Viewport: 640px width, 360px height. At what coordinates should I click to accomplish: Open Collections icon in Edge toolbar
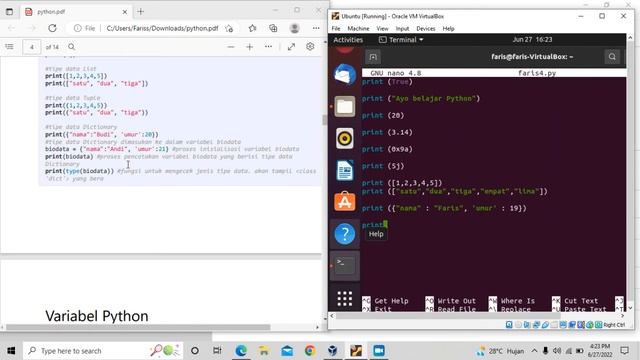(273, 28)
